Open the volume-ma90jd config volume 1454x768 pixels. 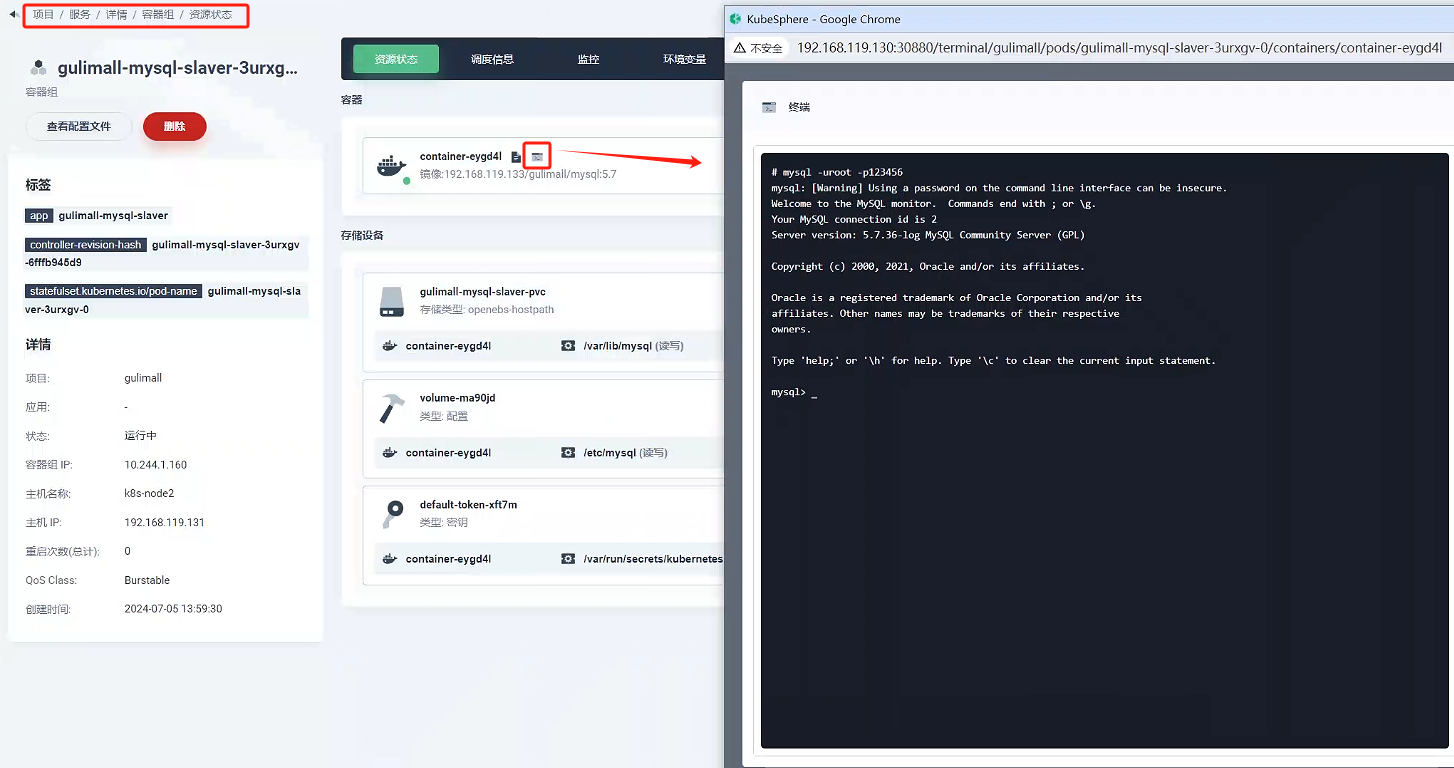coord(457,398)
